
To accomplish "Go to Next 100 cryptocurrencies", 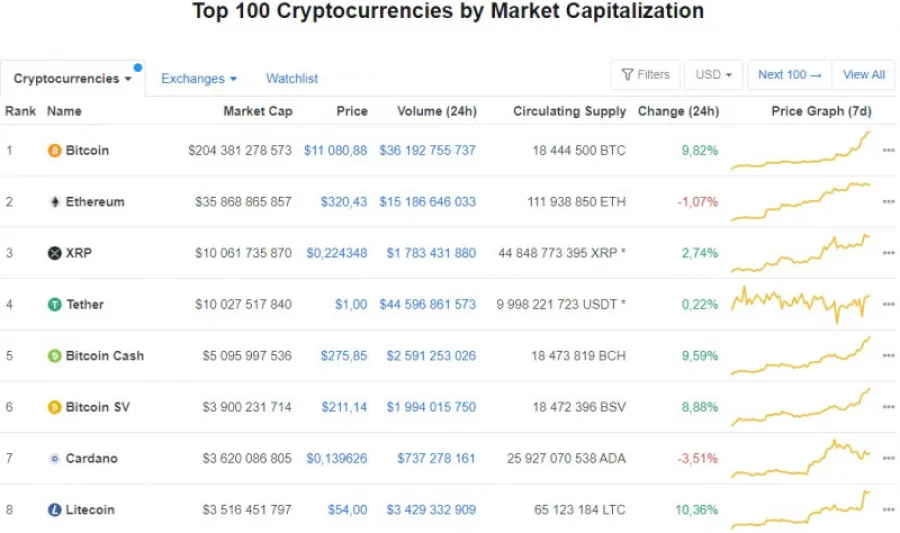I will [x=789, y=75].
